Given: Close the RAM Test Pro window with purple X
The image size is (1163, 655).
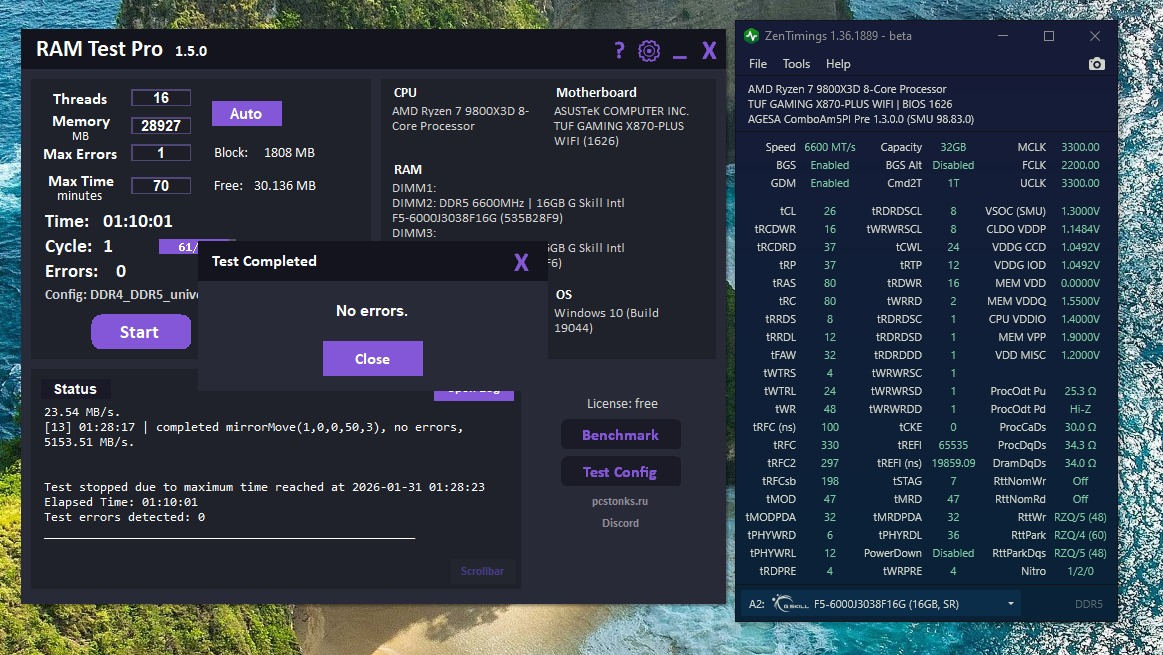Looking at the screenshot, I should click(709, 50).
